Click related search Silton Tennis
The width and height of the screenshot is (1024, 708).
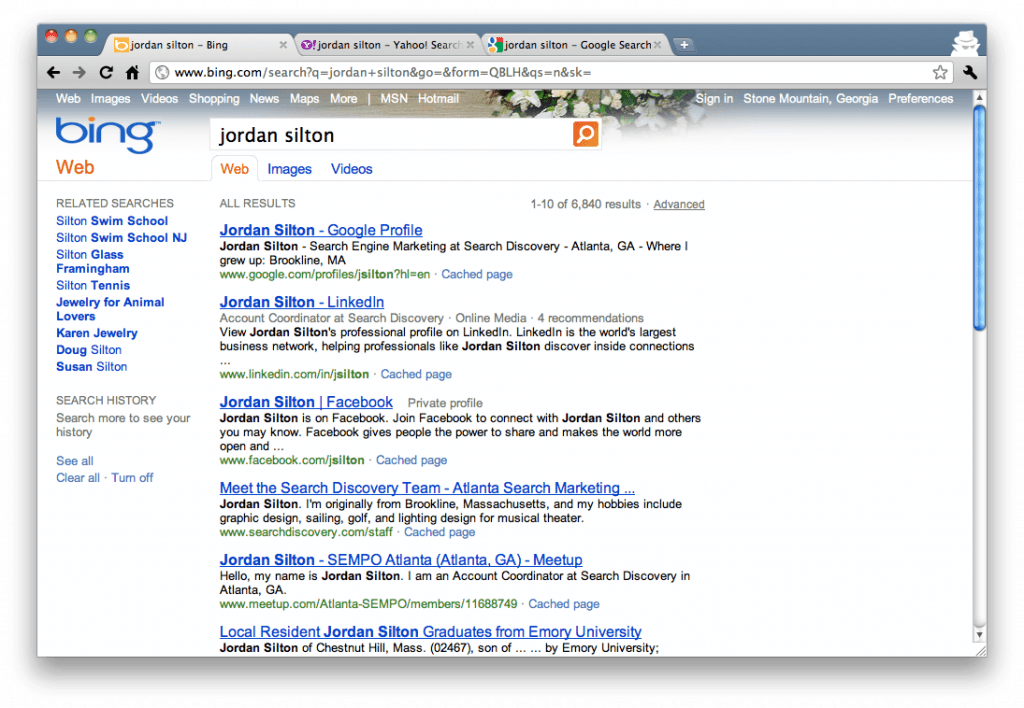coord(93,285)
